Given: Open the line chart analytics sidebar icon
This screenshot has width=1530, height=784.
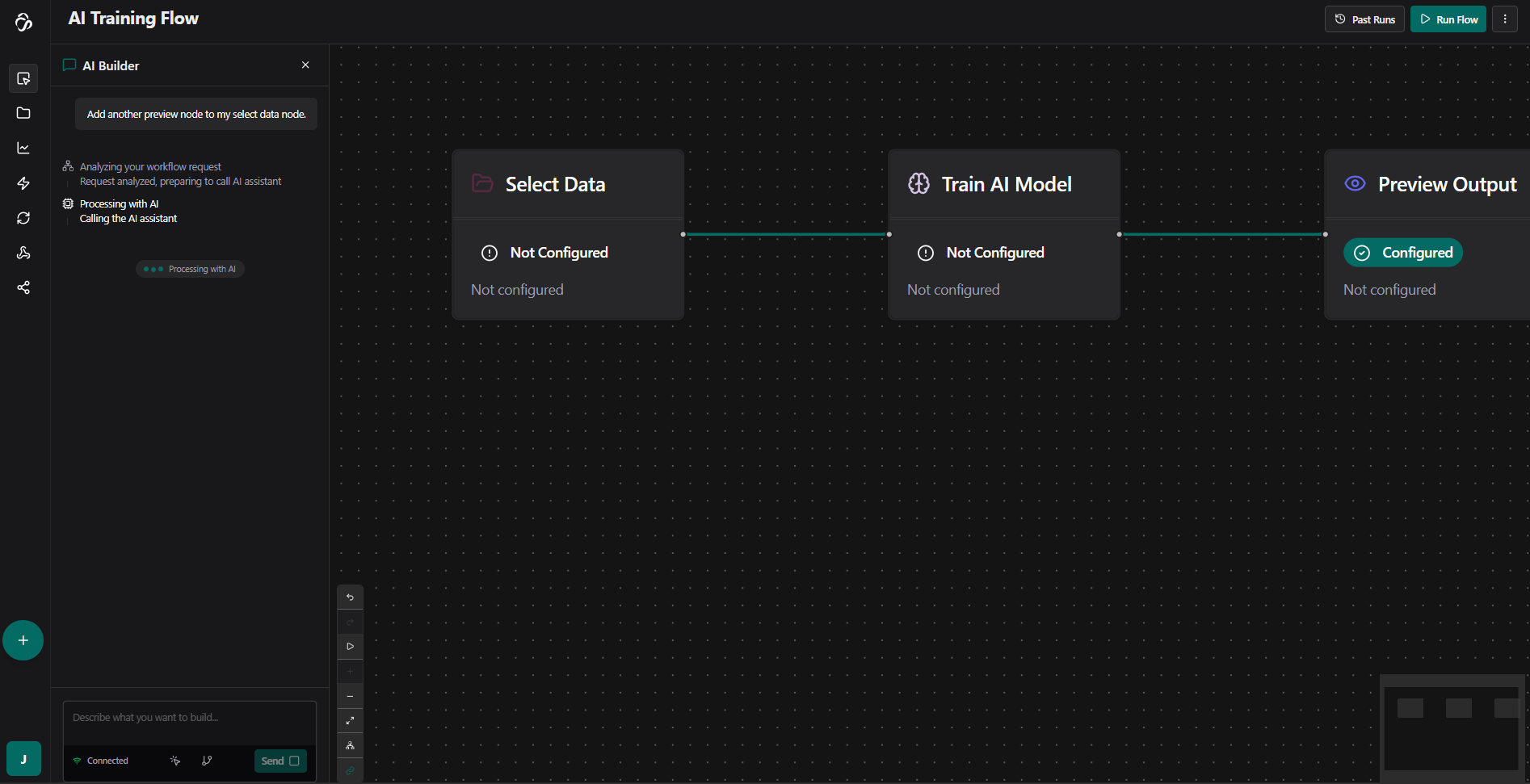Looking at the screenshot, I should 23,148.
